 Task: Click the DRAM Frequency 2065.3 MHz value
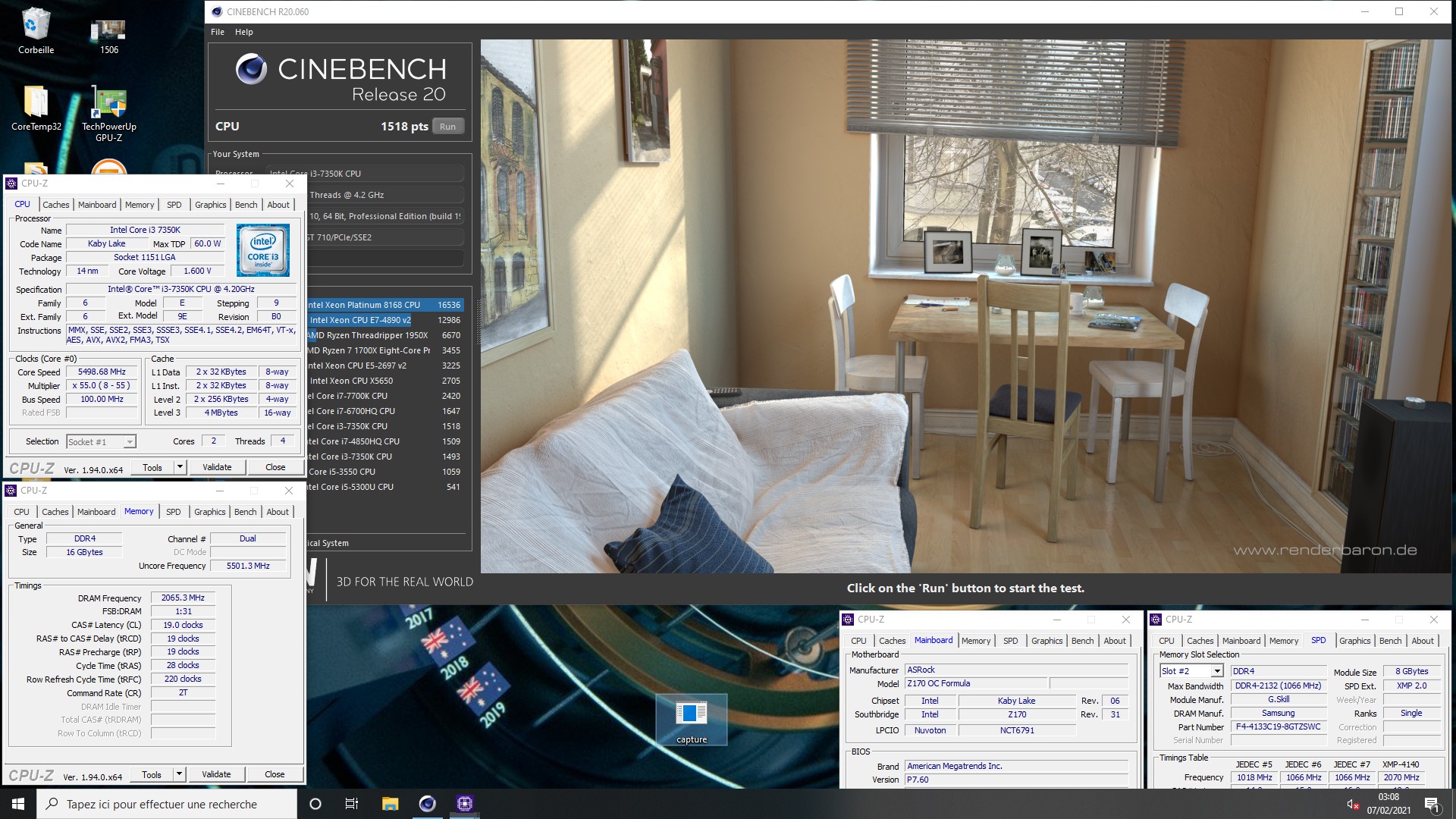click(183, 598)
